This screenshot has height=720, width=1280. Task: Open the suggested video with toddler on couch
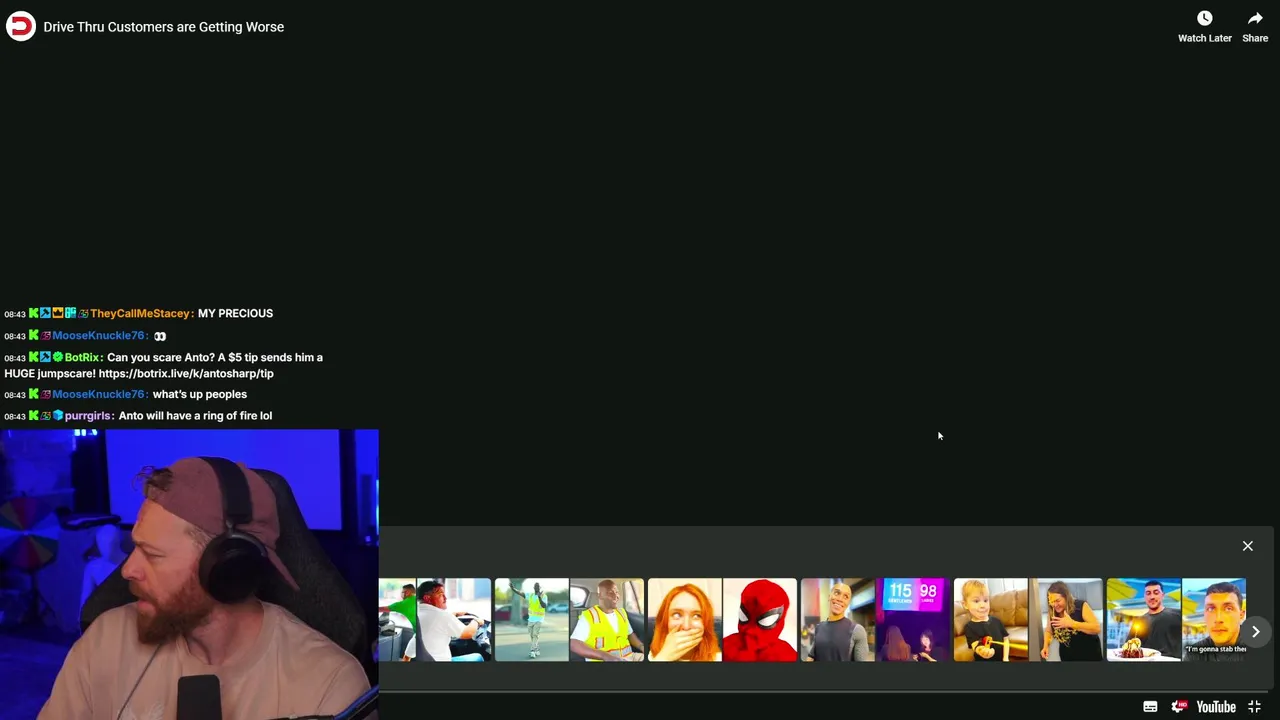(x=1028, y=620)
